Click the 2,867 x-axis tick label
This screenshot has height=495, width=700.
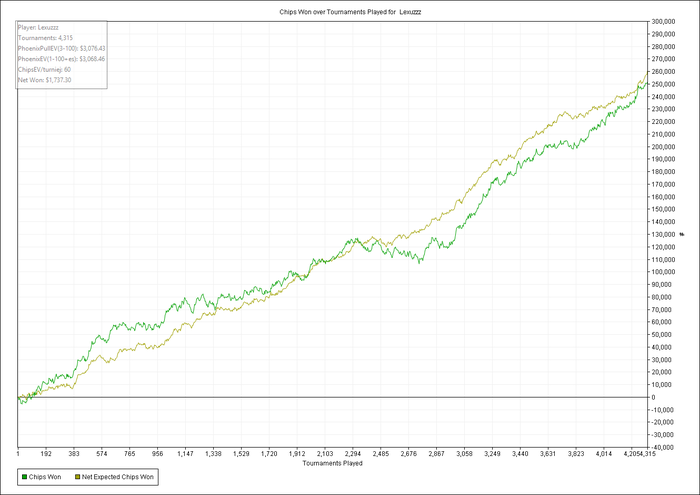tap(437, 454)
